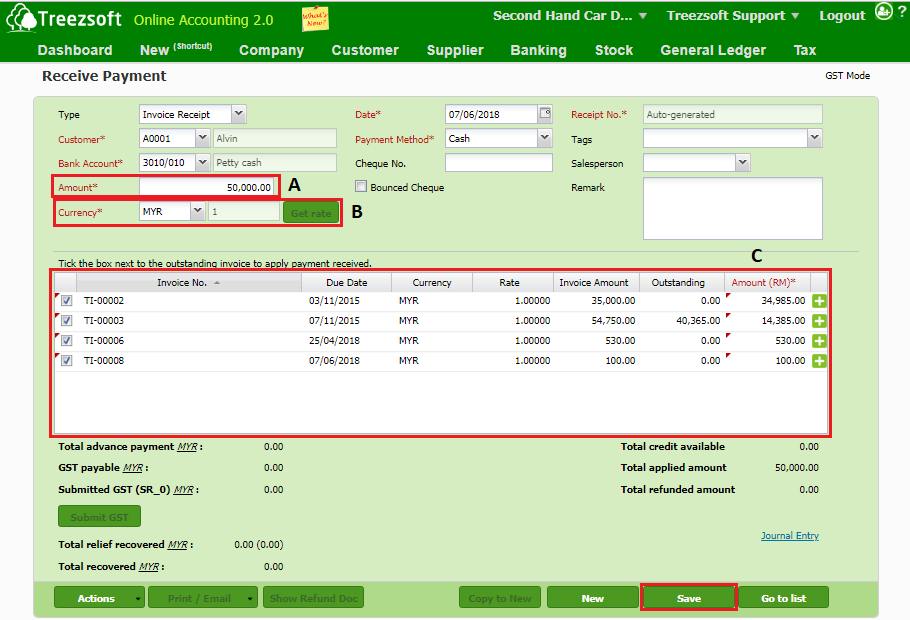Click the Amount input field
The image size is (910, 620).
coord(207,187)
